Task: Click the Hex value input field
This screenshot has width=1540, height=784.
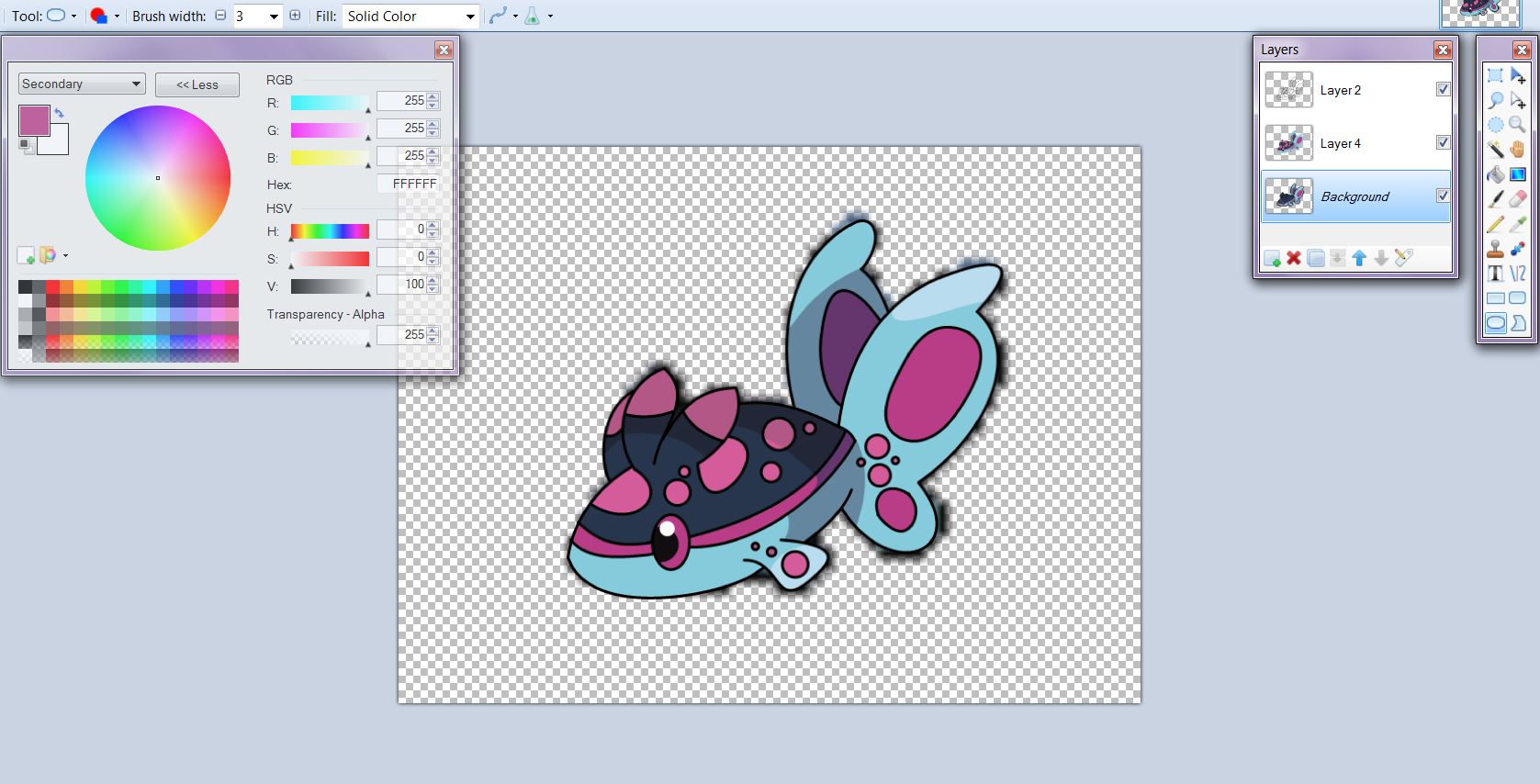Action: click(410, 184)
